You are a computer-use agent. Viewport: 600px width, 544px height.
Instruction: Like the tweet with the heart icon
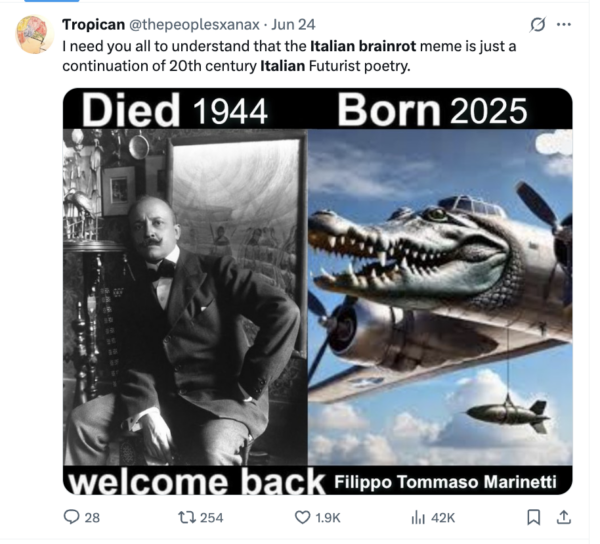(x=302, y=517)
